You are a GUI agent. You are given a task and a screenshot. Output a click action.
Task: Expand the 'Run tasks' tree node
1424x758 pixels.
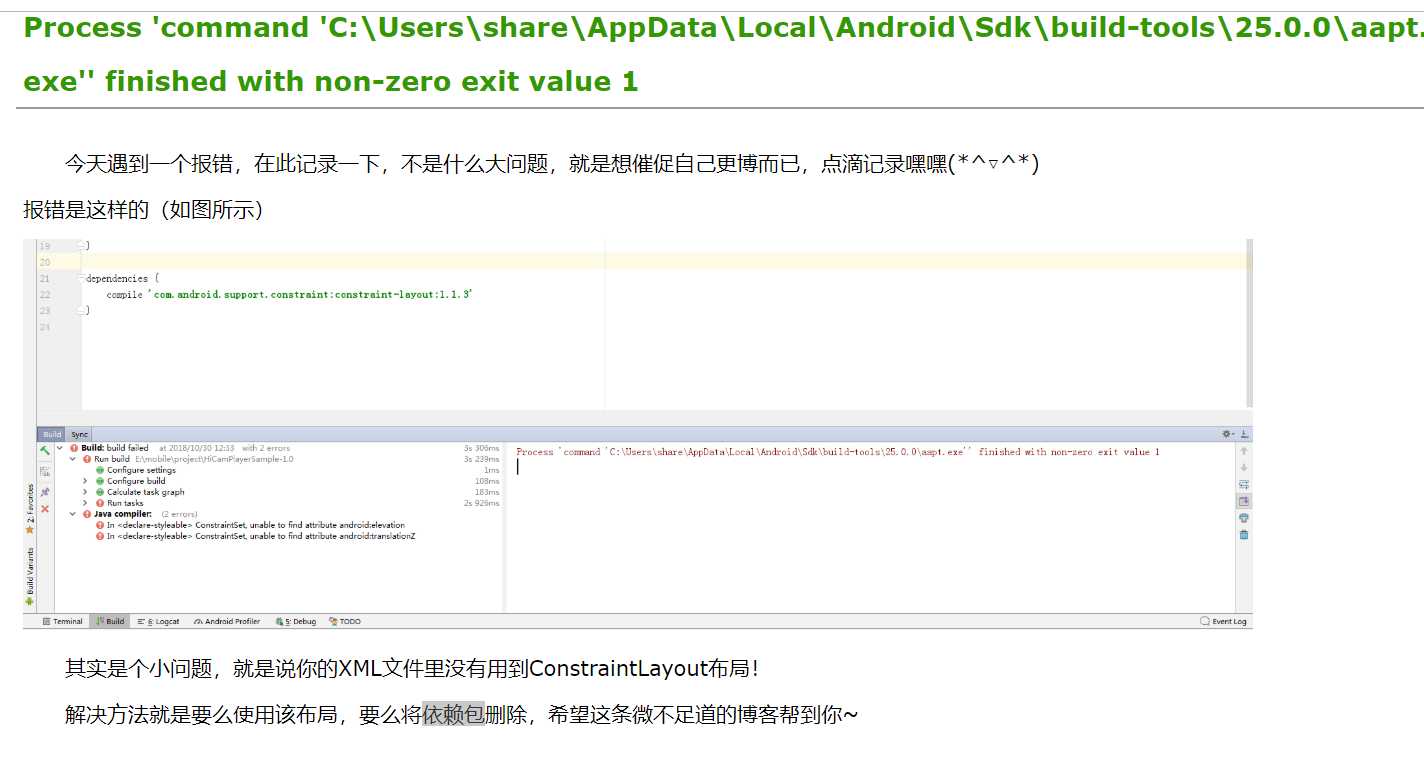(85, 503)
